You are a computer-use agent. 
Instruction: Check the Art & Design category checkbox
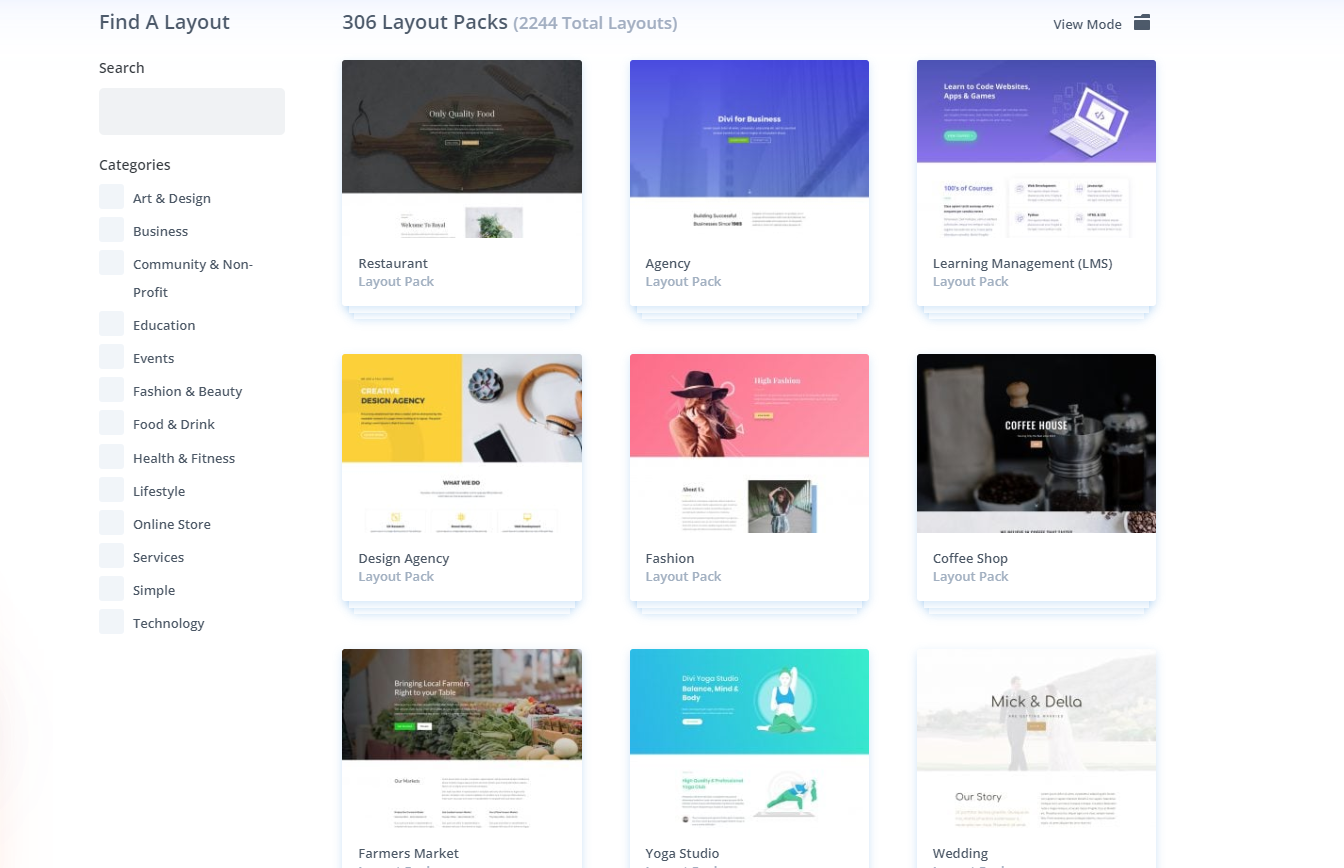click(x=111, y=197)
